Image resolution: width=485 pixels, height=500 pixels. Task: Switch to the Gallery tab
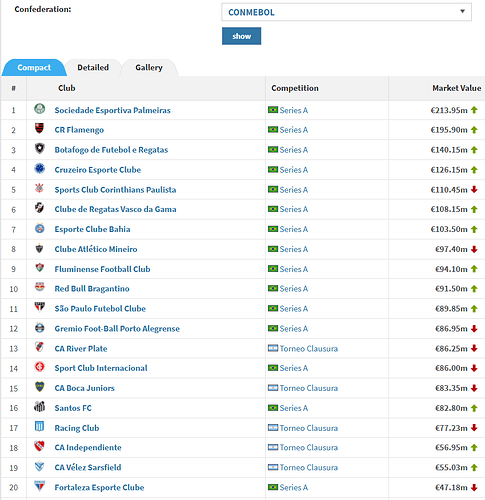tap(149, 68)
